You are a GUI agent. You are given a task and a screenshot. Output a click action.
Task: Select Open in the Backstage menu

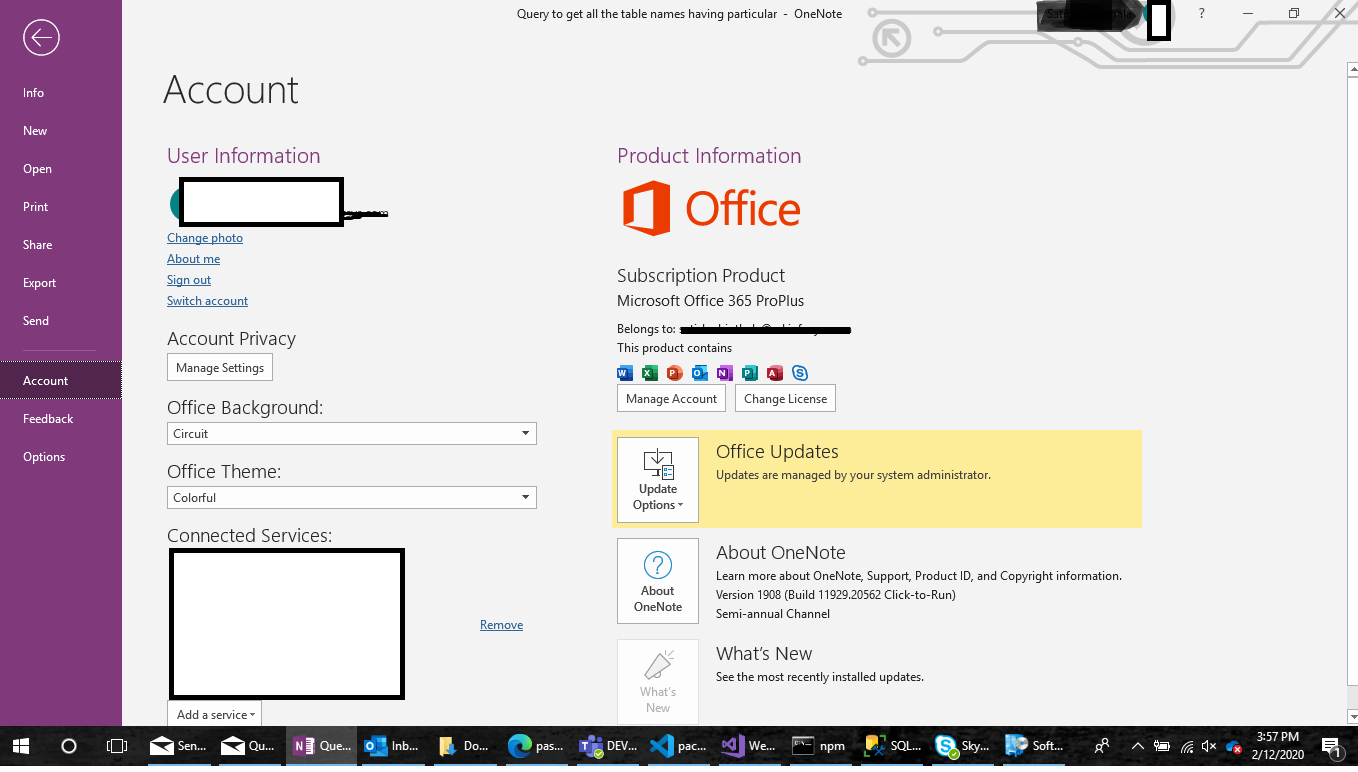(x=60, y=169)
